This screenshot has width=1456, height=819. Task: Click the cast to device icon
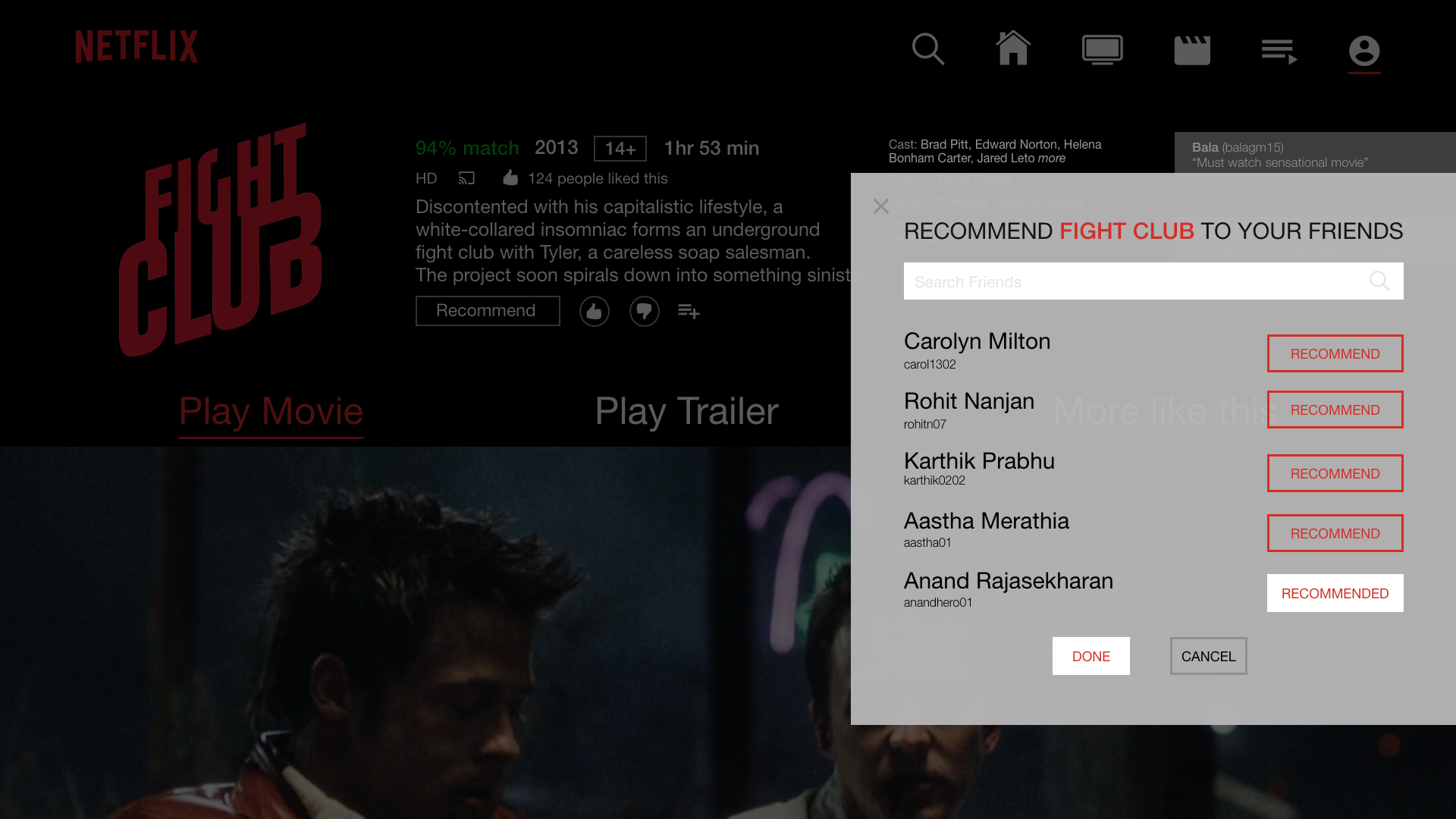[466, 178]
